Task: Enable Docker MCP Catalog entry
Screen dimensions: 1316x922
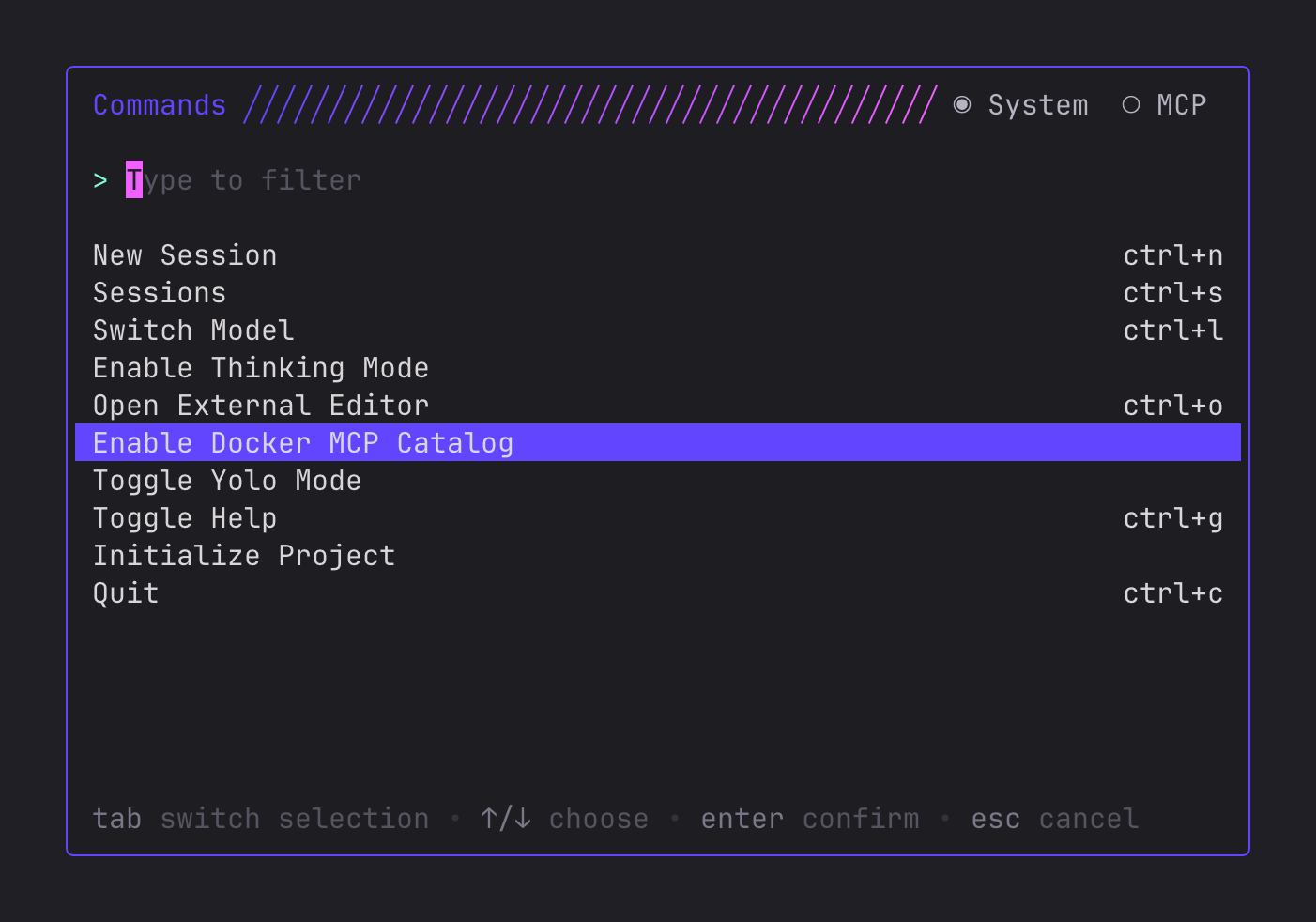Action: click(x=303, y=443)
